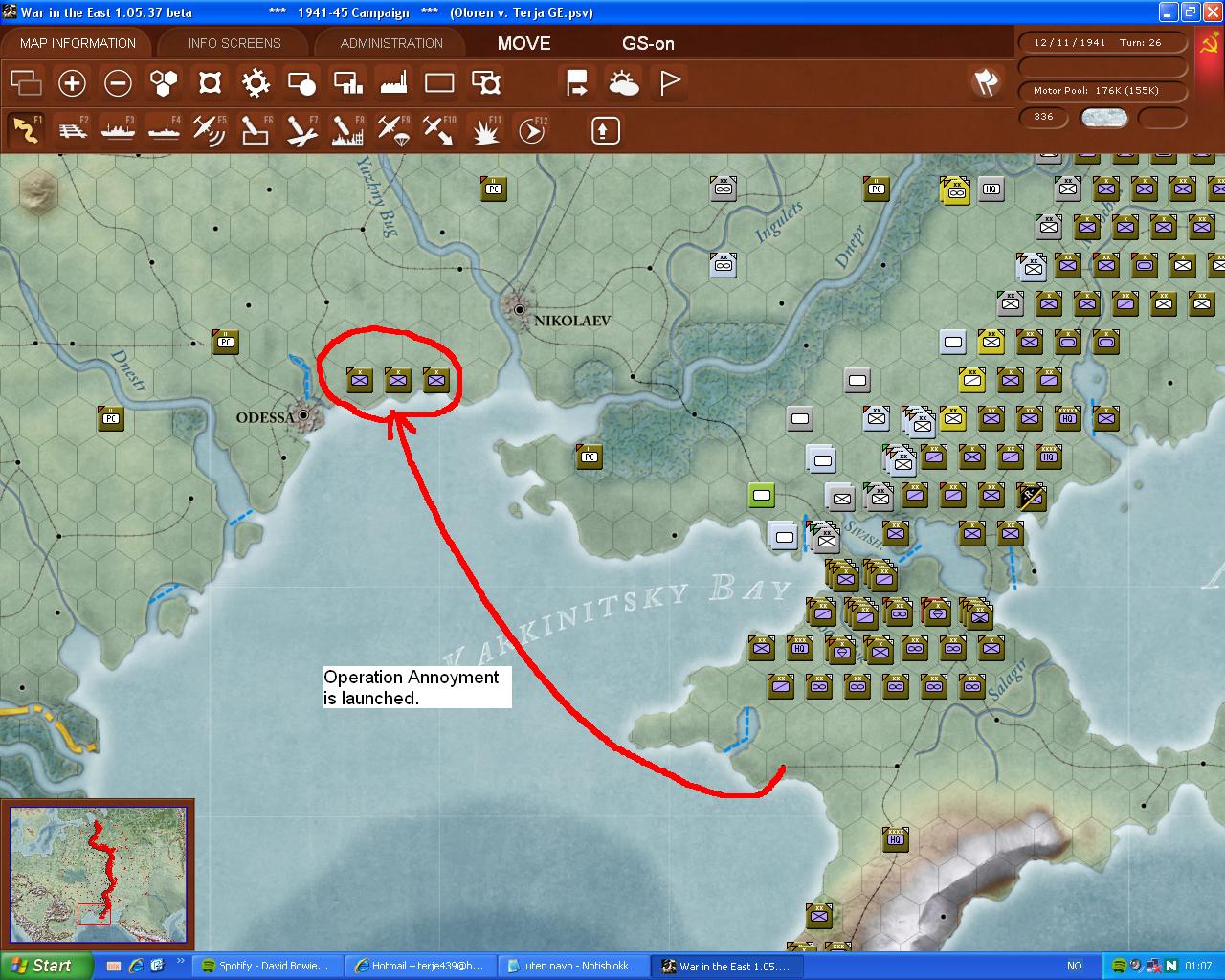Select the F6 bomb unit mode icon
The width and height of the screenshot is (1225, 980).
click(256, 130)
